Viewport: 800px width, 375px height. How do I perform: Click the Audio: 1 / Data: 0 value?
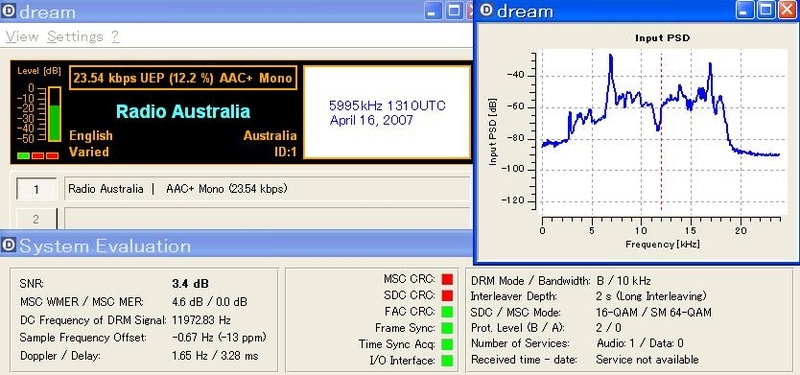click(x=640, y=343)
